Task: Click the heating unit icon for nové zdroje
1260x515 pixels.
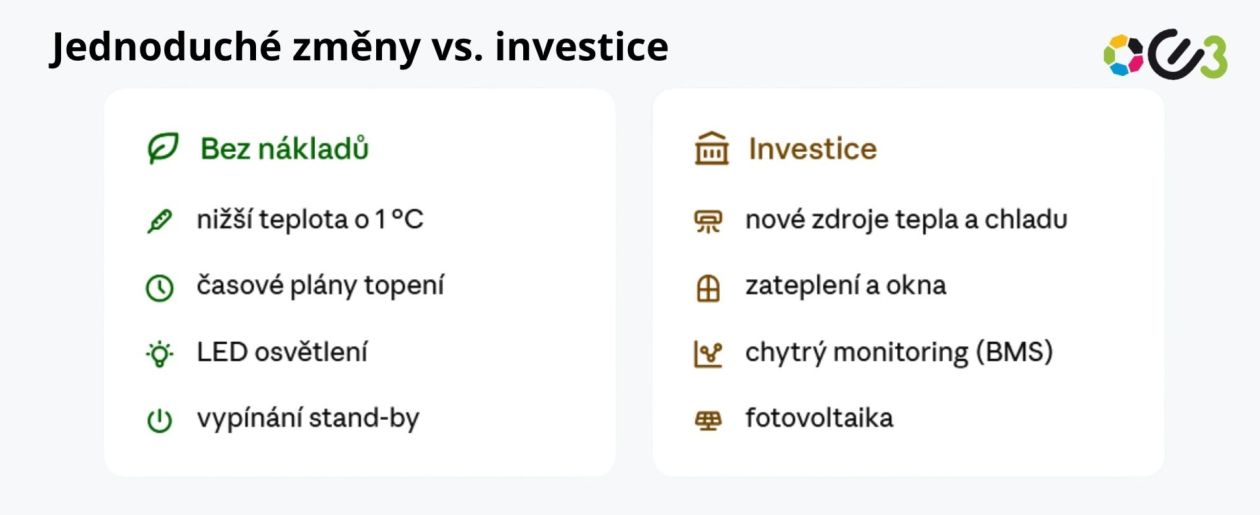Action: tap(708, 221)
